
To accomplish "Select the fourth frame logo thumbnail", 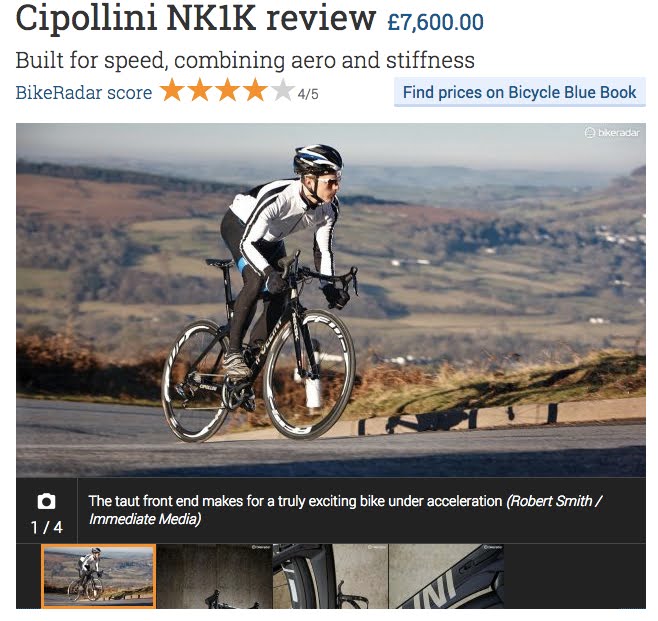I will [446, 576].
